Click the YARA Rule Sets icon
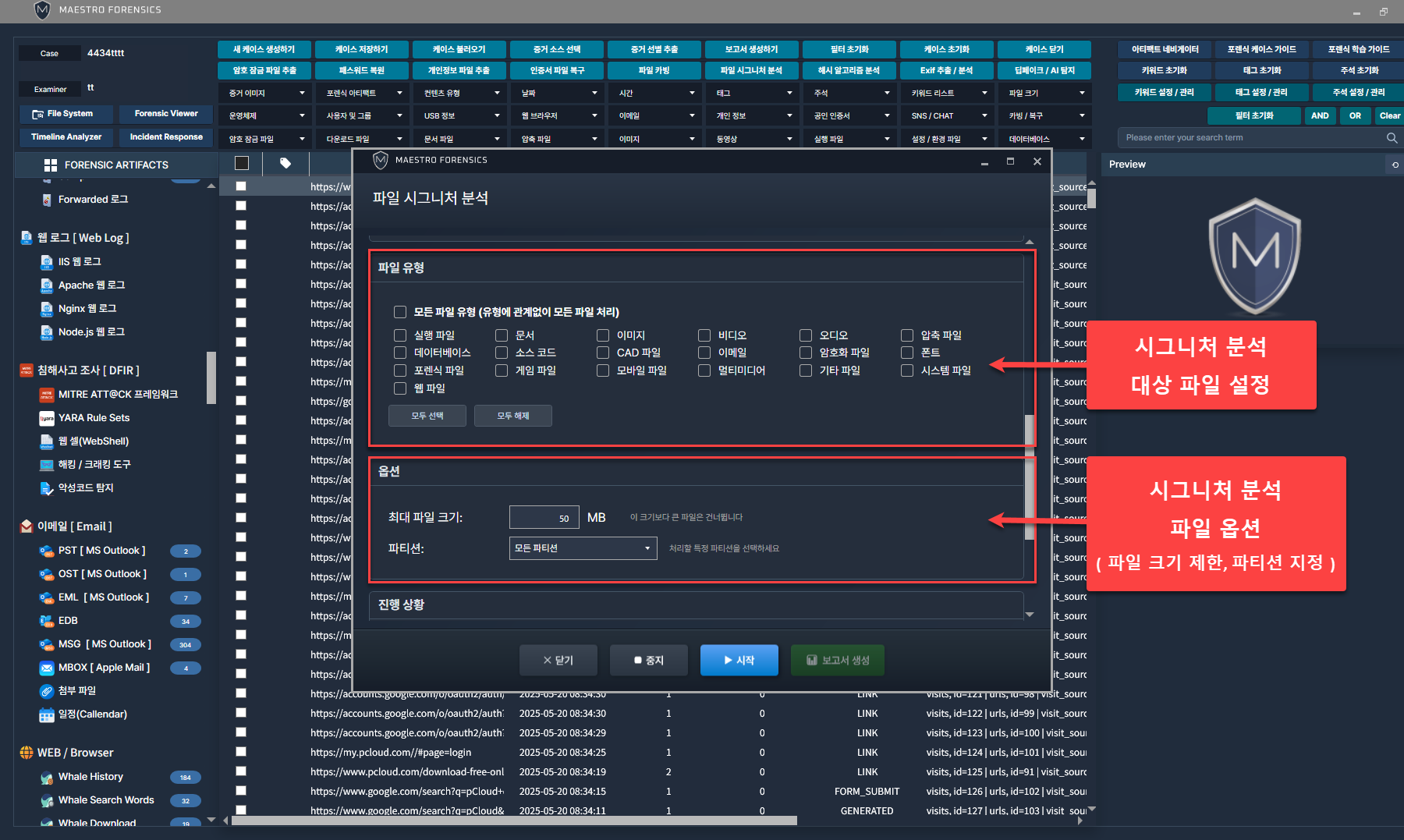This screenshot has width=1404, height=840. click(x=47, y=418)
